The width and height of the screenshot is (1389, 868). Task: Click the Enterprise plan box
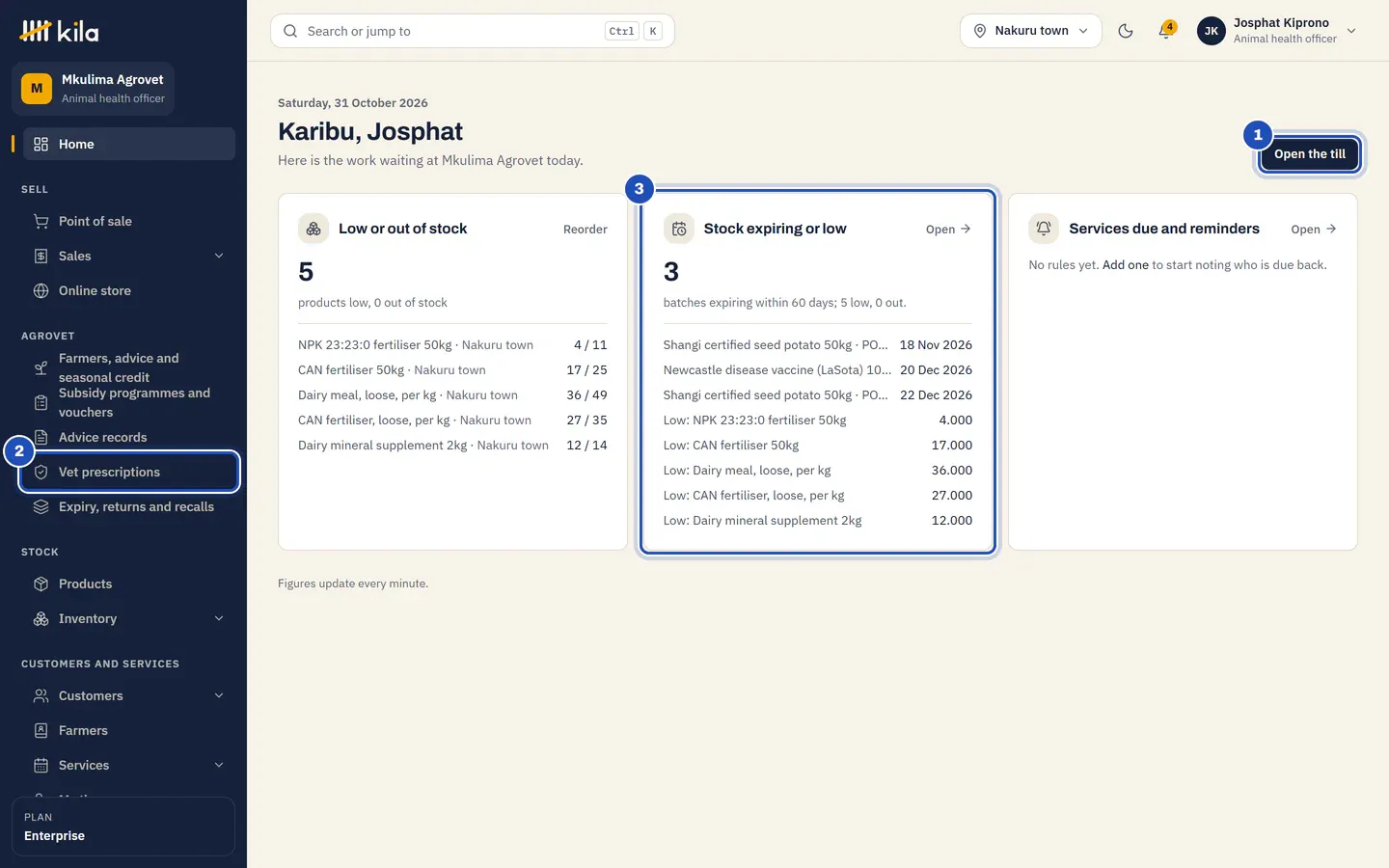point(123,827)
